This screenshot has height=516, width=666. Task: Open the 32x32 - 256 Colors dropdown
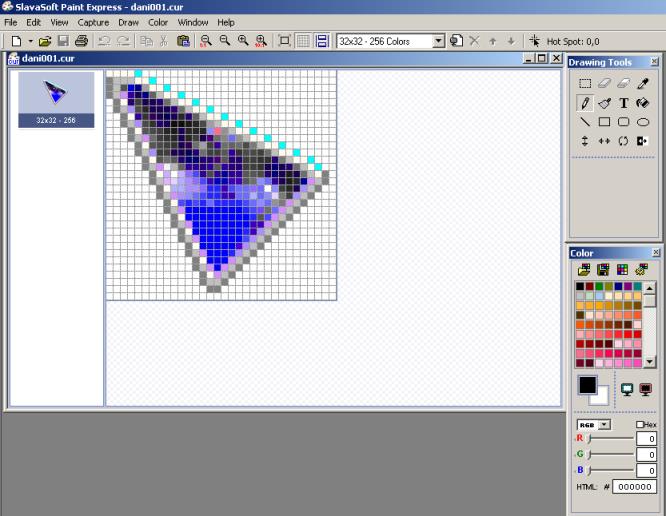tap(439, 41)
